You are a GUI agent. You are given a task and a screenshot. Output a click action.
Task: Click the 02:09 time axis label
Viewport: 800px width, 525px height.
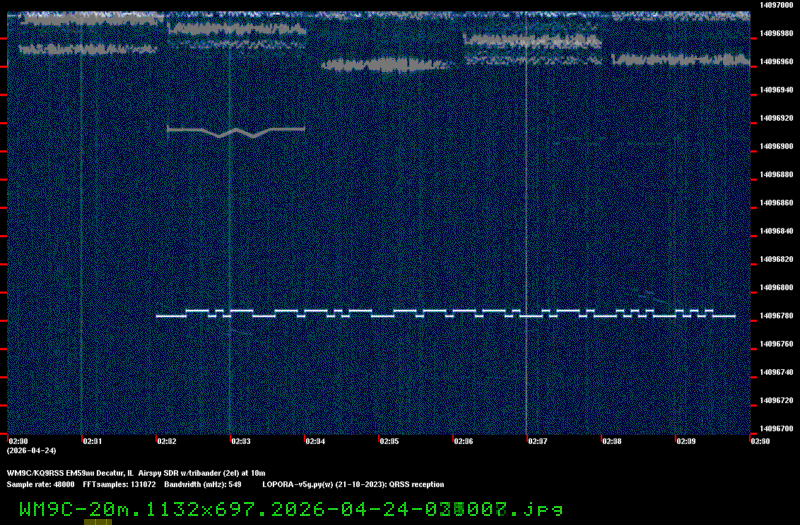coord(686,441)
